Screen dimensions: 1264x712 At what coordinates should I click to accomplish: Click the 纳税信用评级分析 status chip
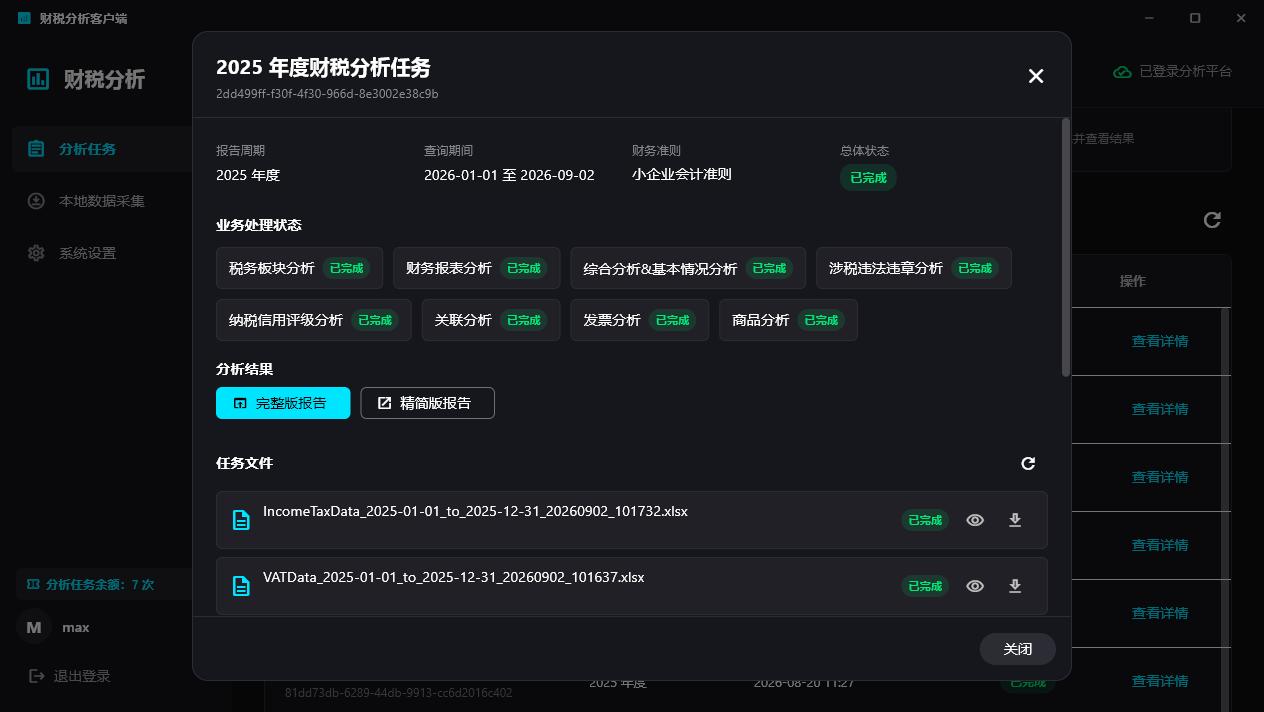314,320
